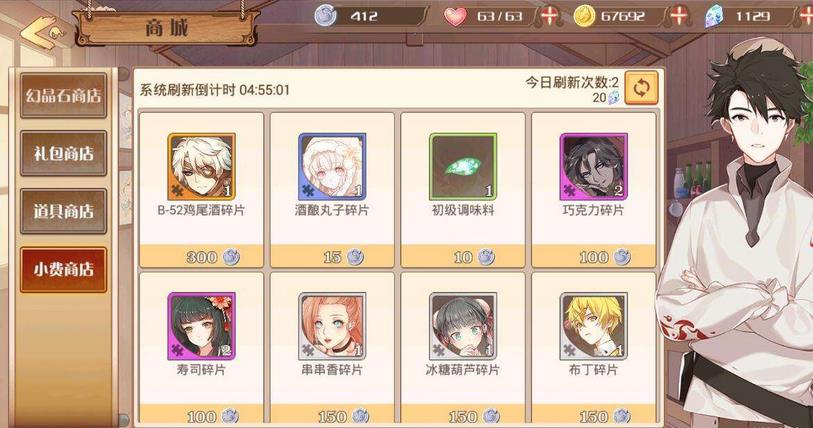
Task: Tap the plus icon next to gold 67692
Action: tap(679, 16)
